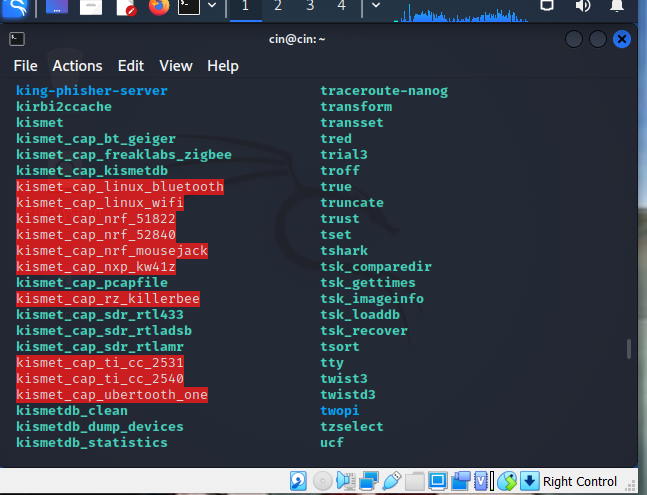
Task: Click the truncate entry
Action: point(352,203)
